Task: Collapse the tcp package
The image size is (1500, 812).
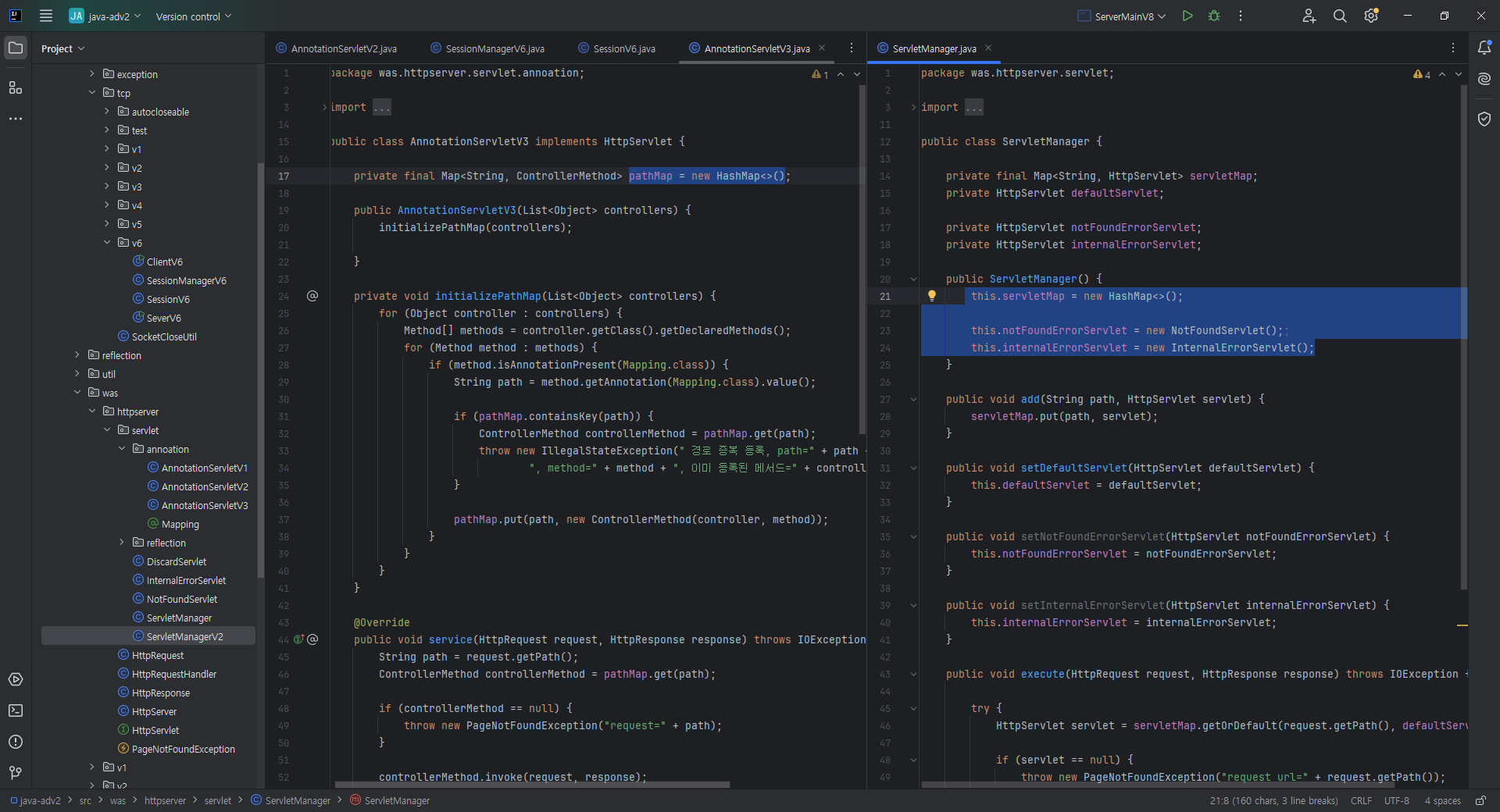Action: click(92, 93)
